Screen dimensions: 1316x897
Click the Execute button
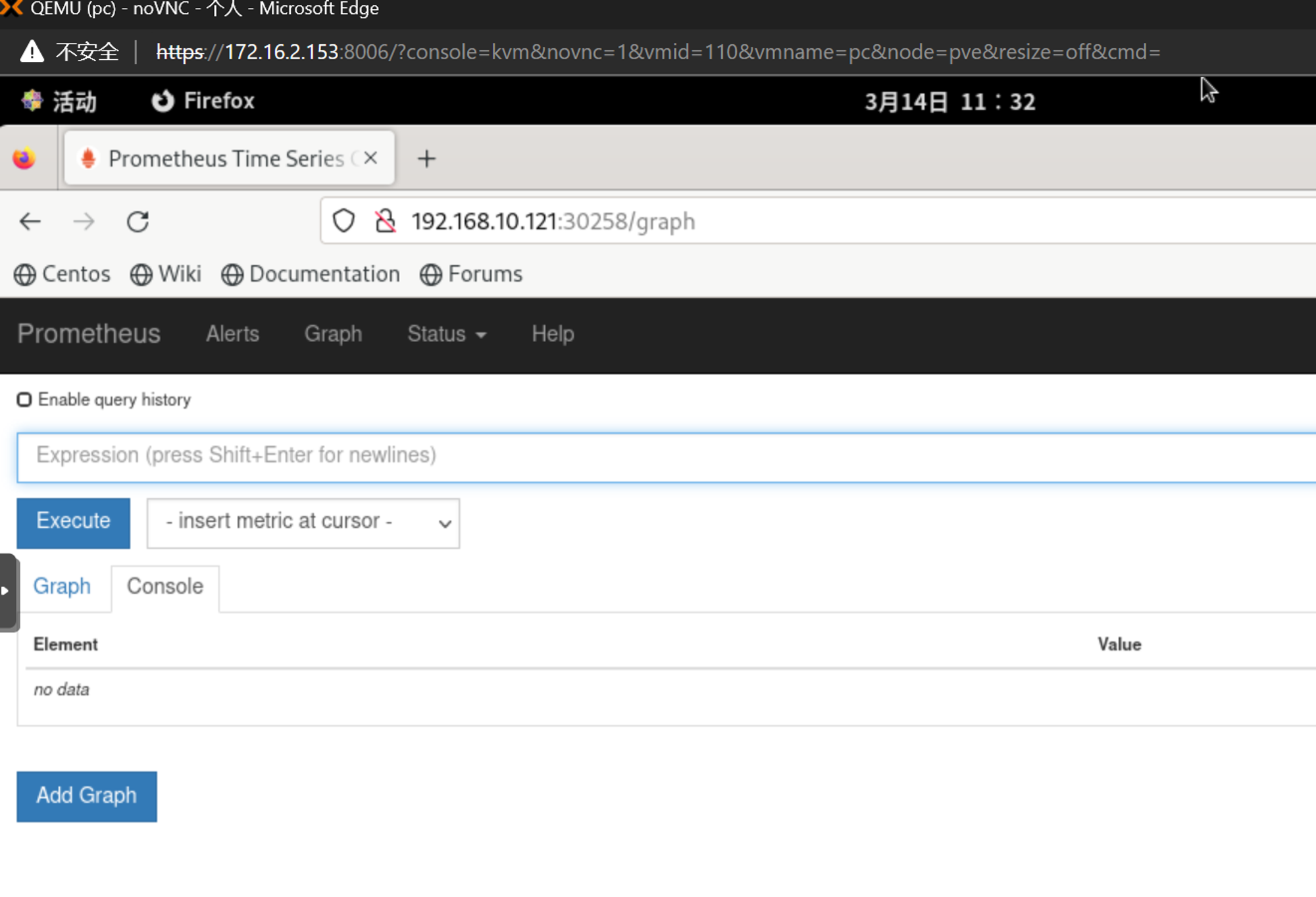point(73,522)
